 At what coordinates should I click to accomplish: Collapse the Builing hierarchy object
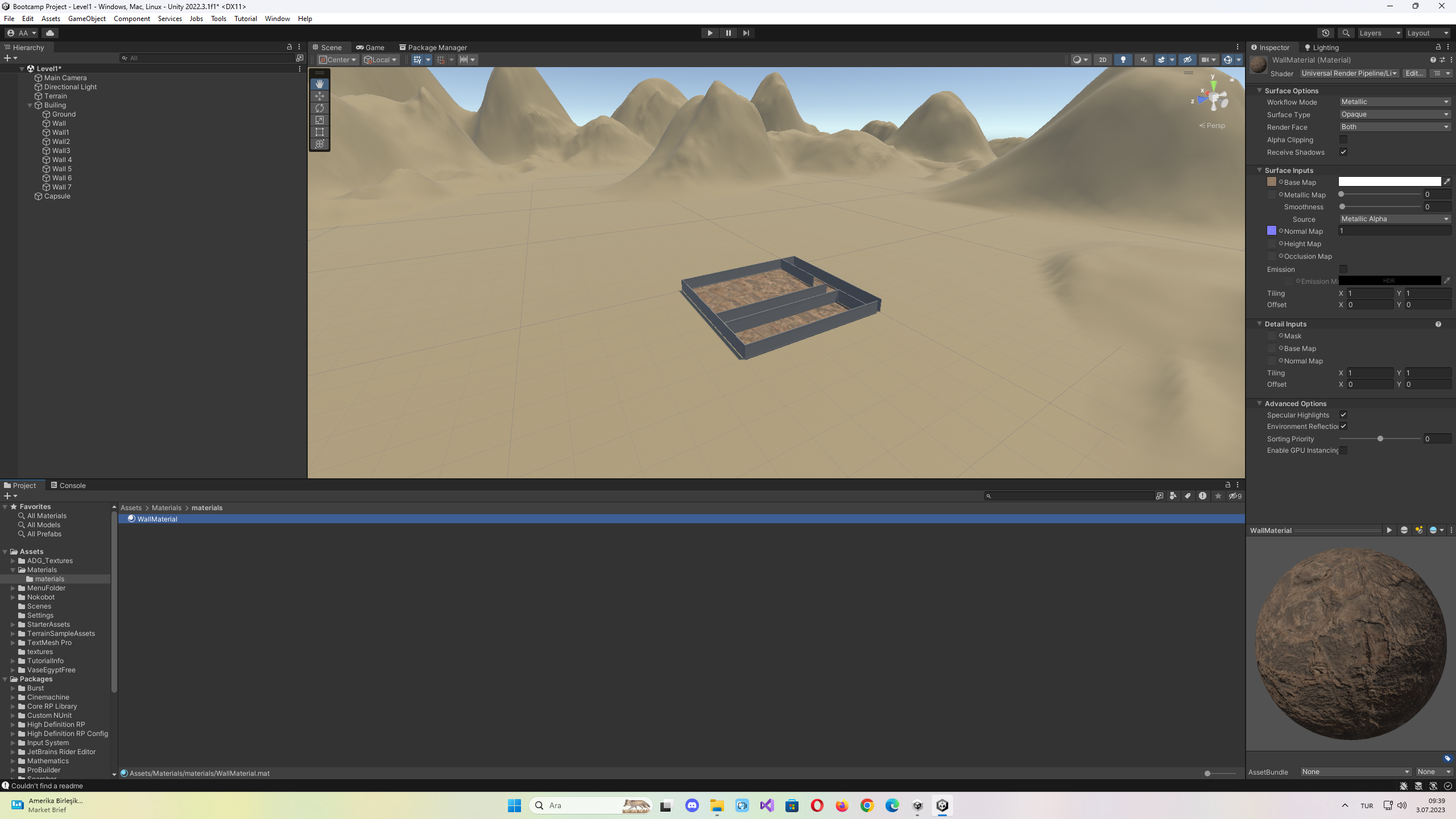(x=30, y=105)
